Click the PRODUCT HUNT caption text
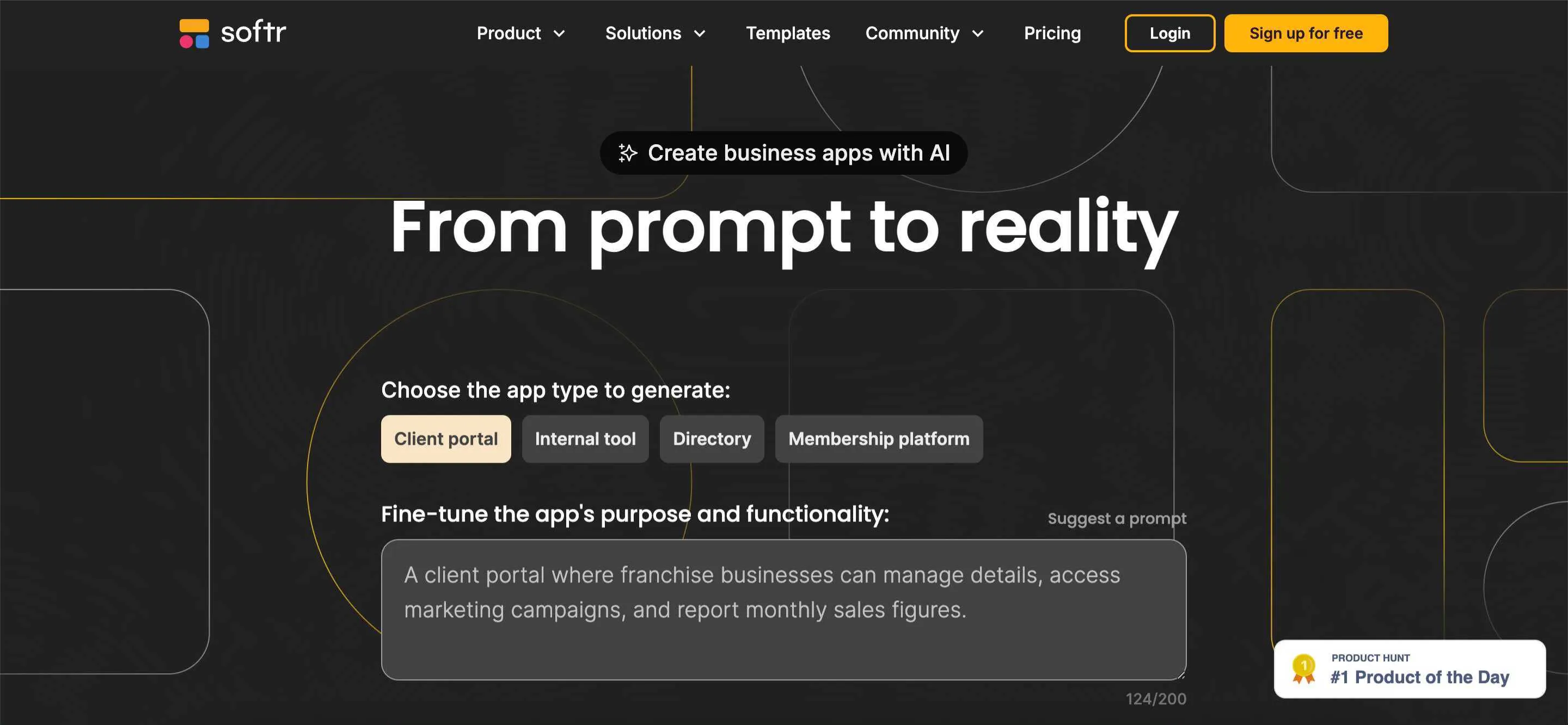Image resolution: width=1568 pixels, height=725 pixels. coord(1370,658)
